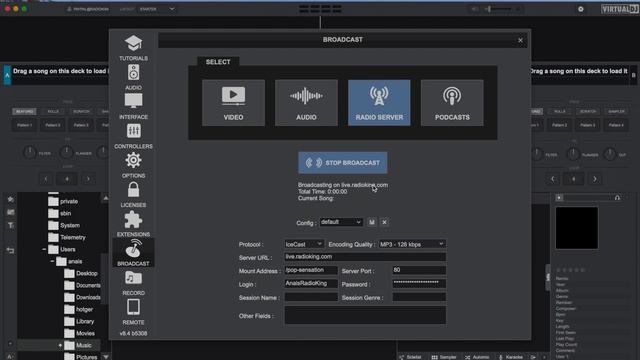Click the Session Genre field
This screenshot has width=640, height=360.
tap(419, 297)
